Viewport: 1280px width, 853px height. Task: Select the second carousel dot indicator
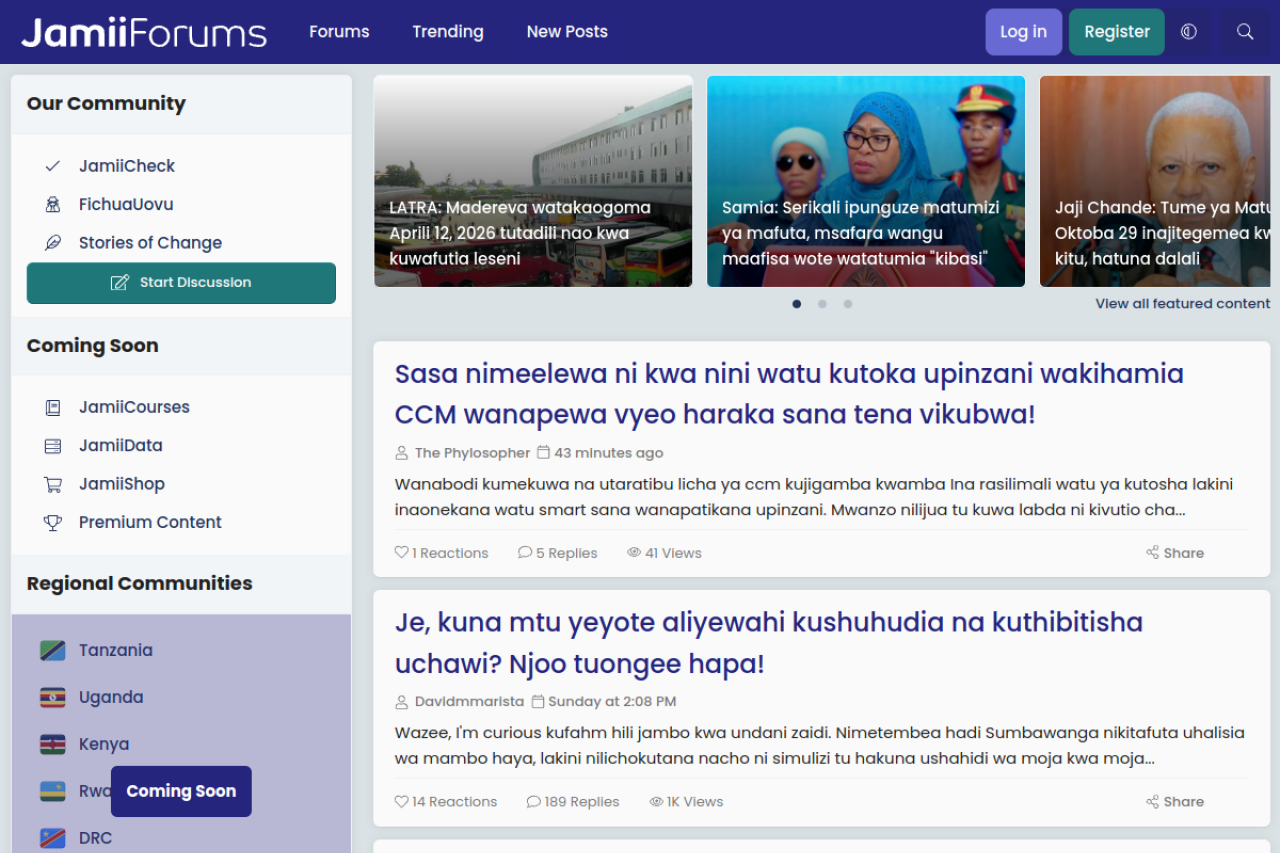coord(822,304)
